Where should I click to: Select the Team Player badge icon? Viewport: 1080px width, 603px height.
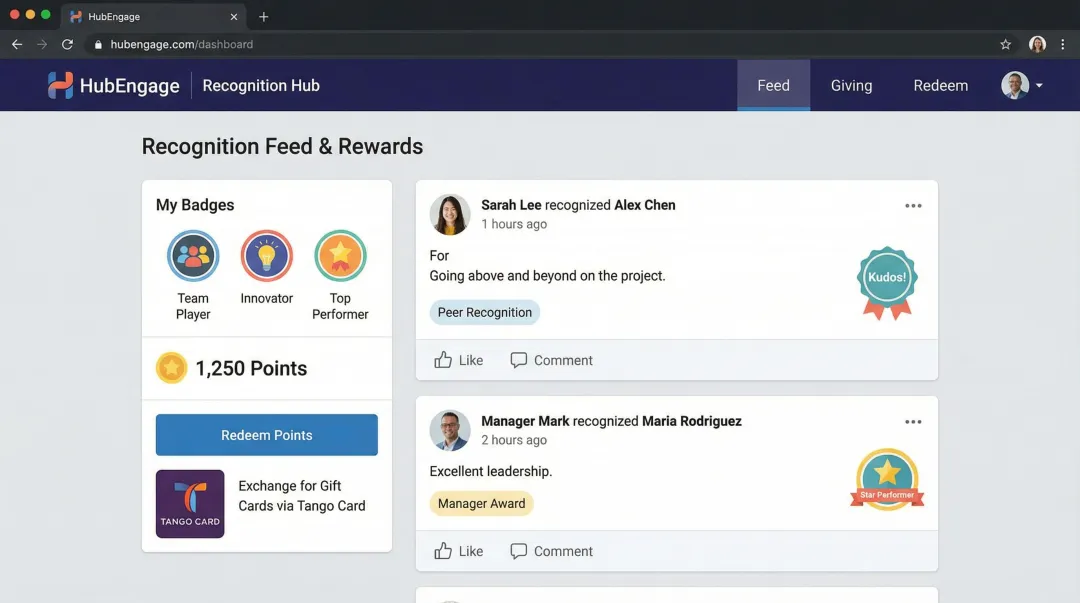tap(192, 255)
